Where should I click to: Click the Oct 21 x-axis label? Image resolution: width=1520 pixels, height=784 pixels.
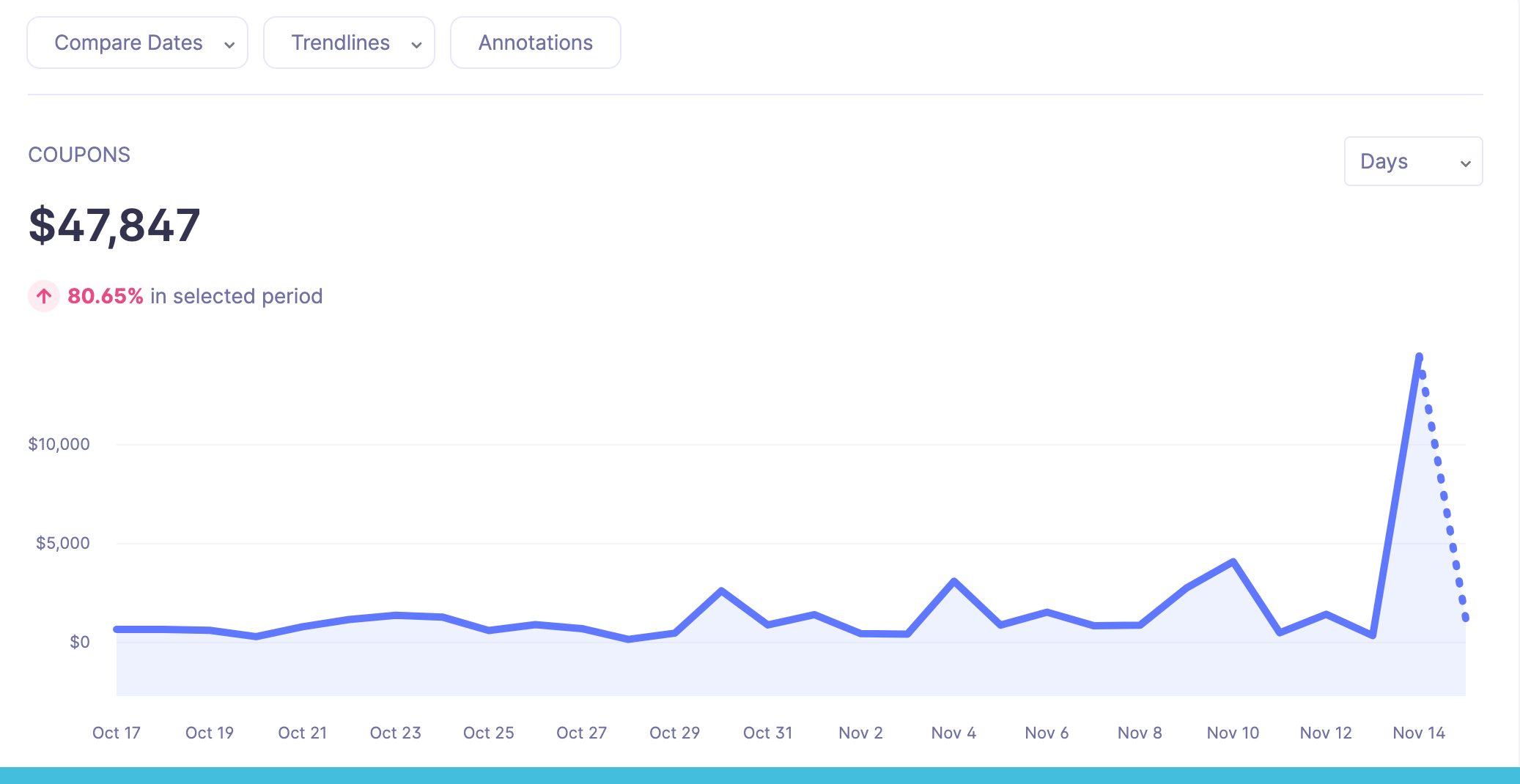point(303,733)
